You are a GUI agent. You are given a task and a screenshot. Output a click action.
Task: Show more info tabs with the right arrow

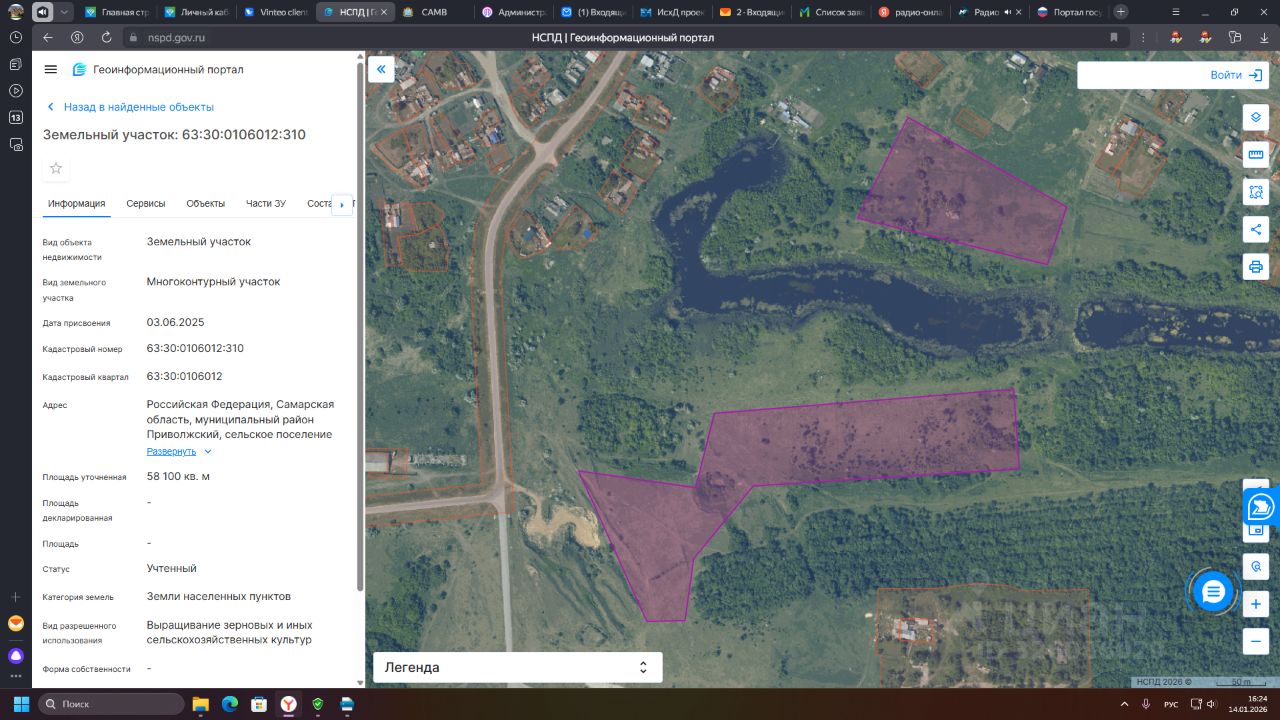pos(342,204)
